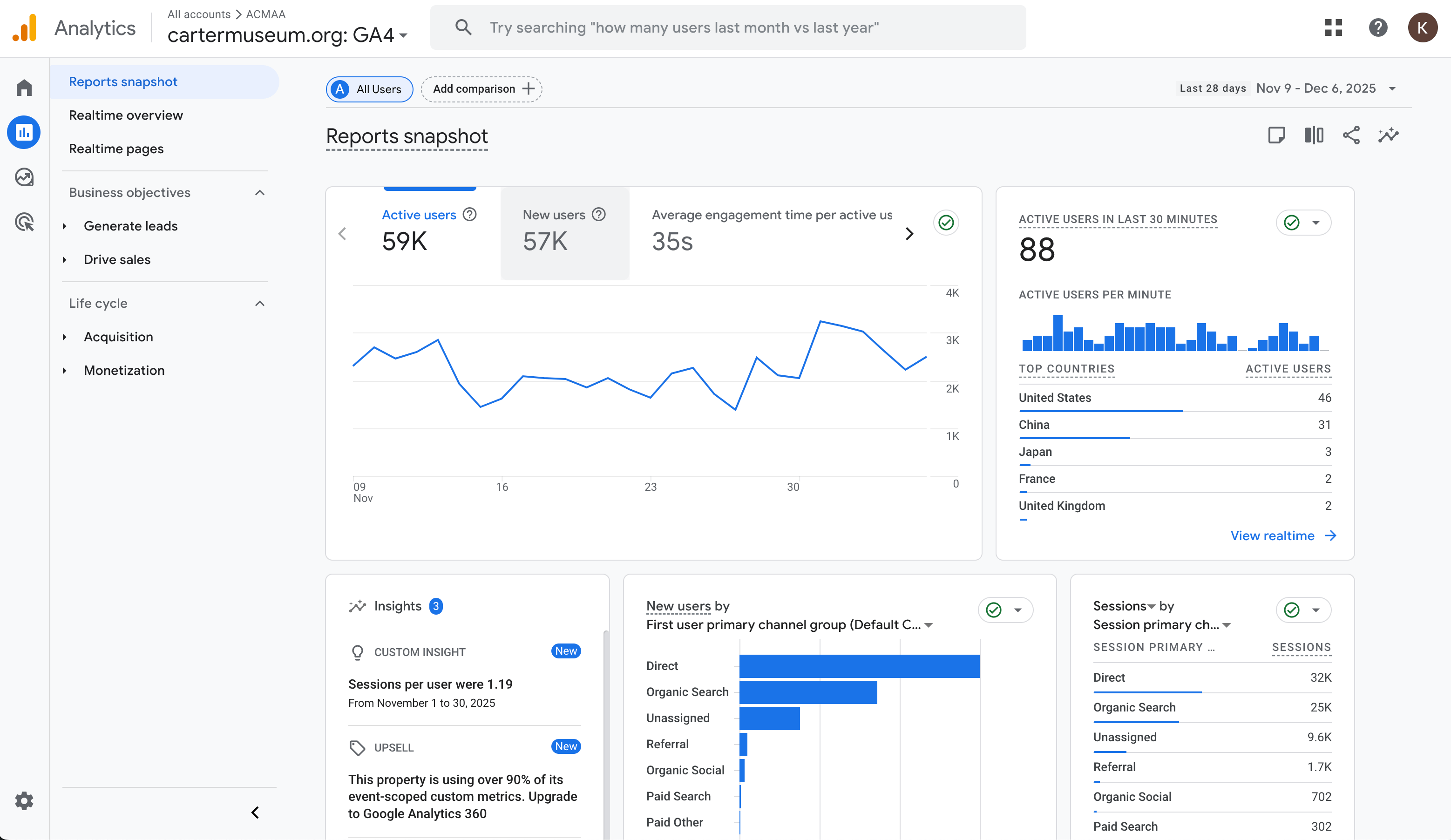Select the All Users comparison chip
Screen dimensions: 1451x840
pyautogui.click(x=369, y=89)
